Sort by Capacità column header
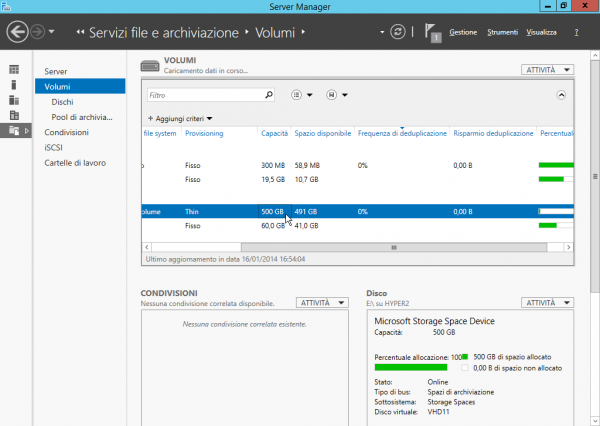The image size is (600, 426). point(274,133)
